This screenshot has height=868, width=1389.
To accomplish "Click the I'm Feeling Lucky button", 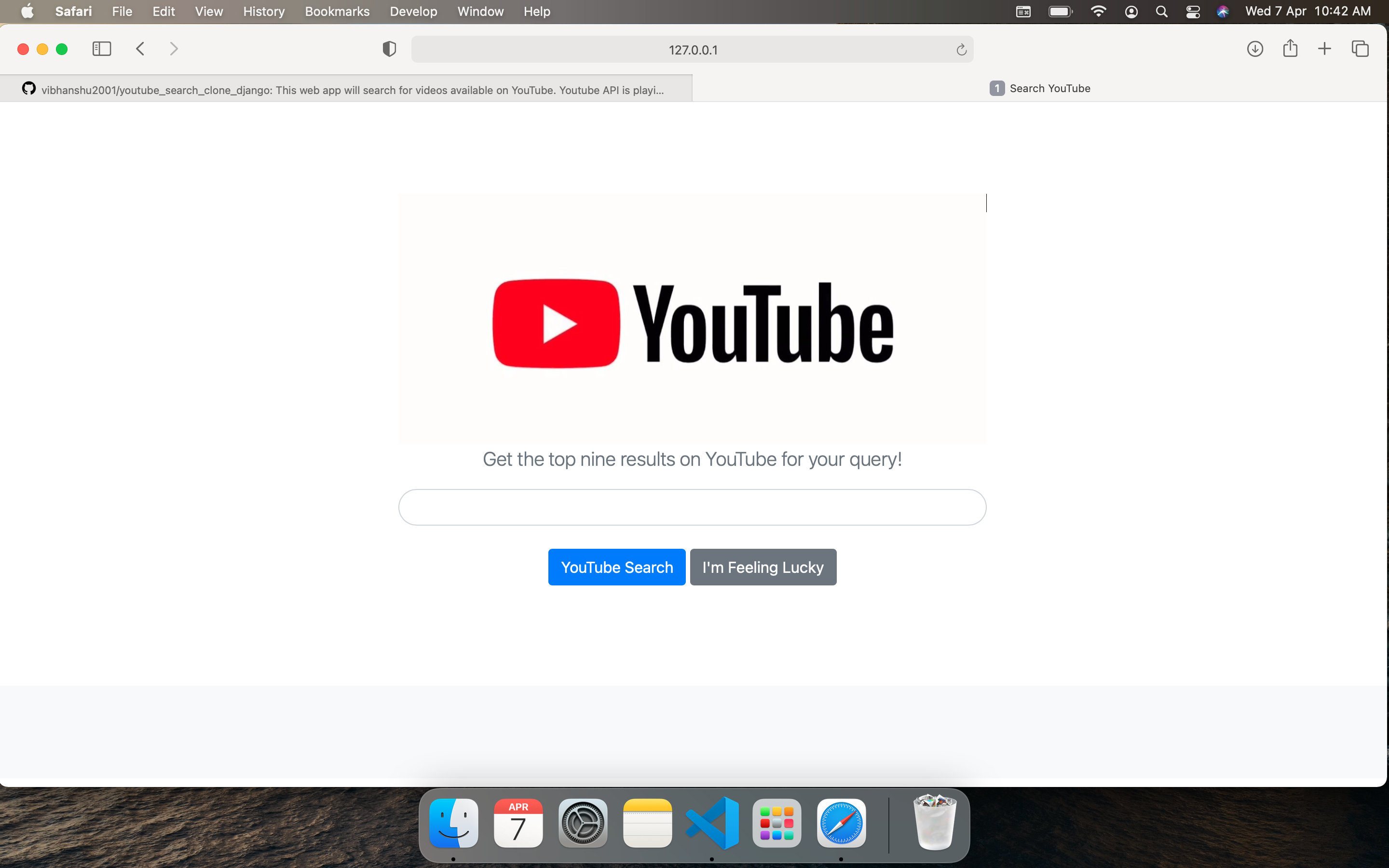I will [x=763, y=567].
